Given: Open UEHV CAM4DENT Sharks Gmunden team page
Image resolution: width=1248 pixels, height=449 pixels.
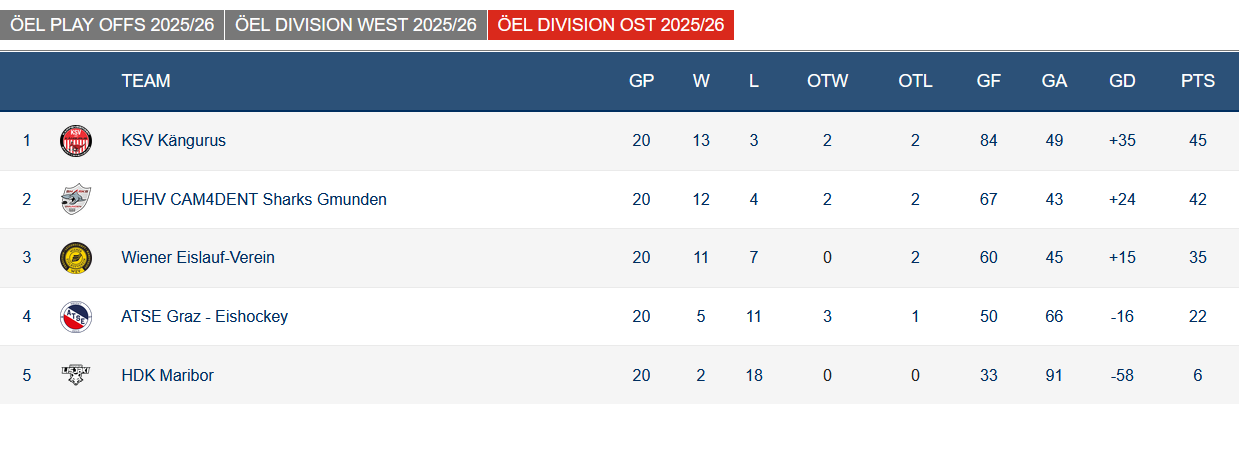Looking at the screenshot, I should click(254, 199).
